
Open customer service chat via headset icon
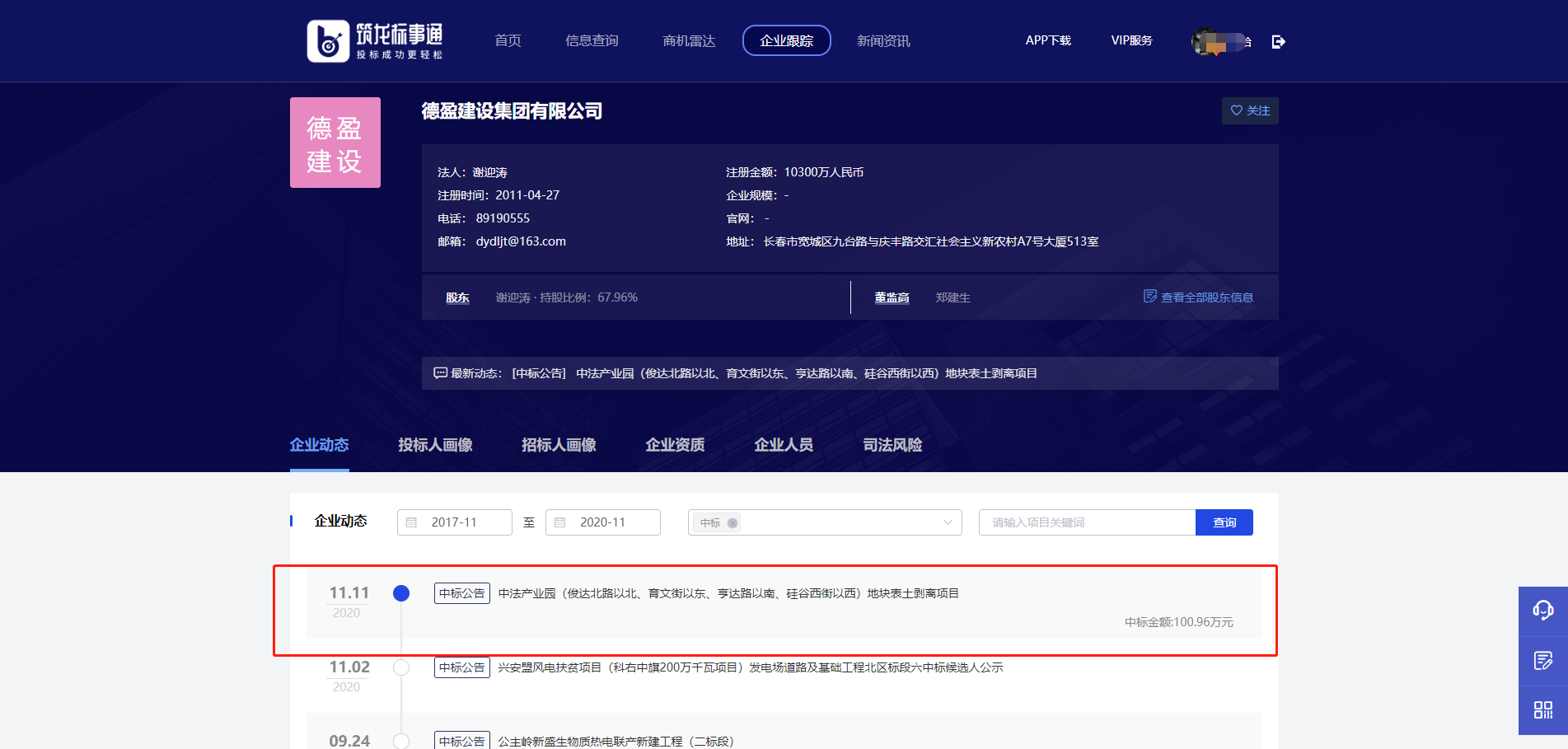tap(1543, 611)
